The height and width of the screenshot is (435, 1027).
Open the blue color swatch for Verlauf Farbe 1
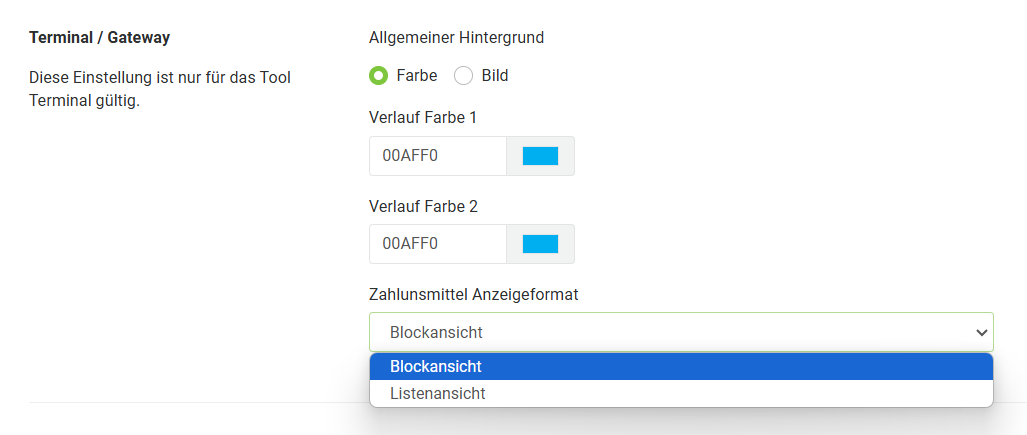(x=540, y=156)
